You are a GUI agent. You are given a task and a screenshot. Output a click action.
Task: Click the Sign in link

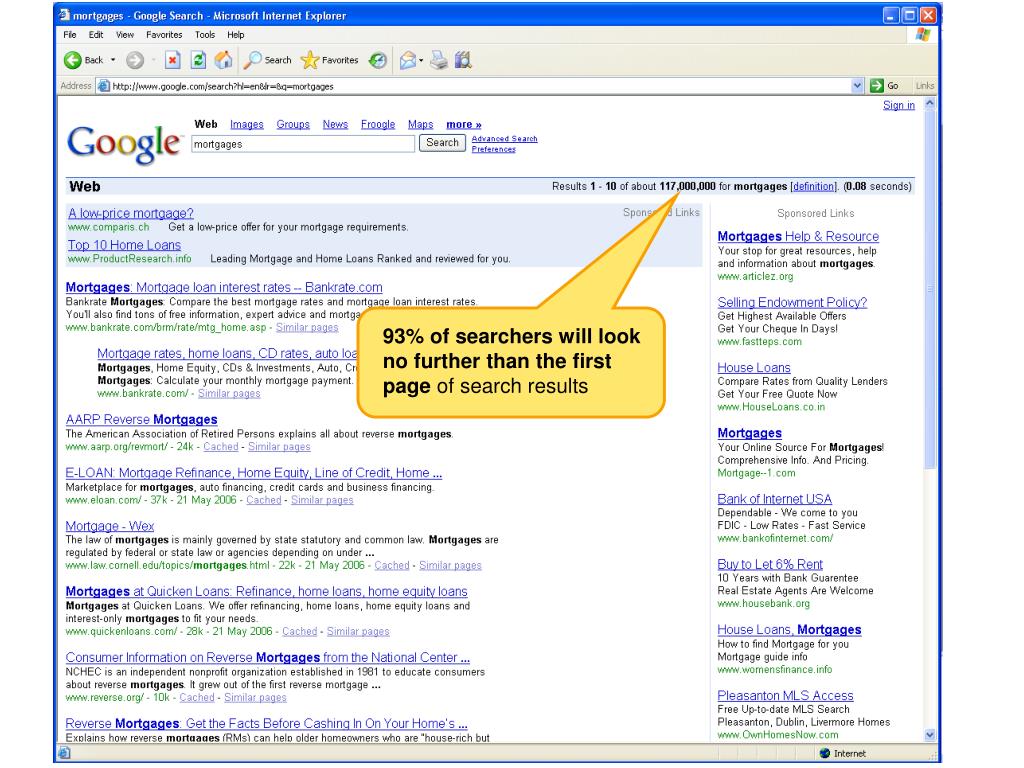899,105
